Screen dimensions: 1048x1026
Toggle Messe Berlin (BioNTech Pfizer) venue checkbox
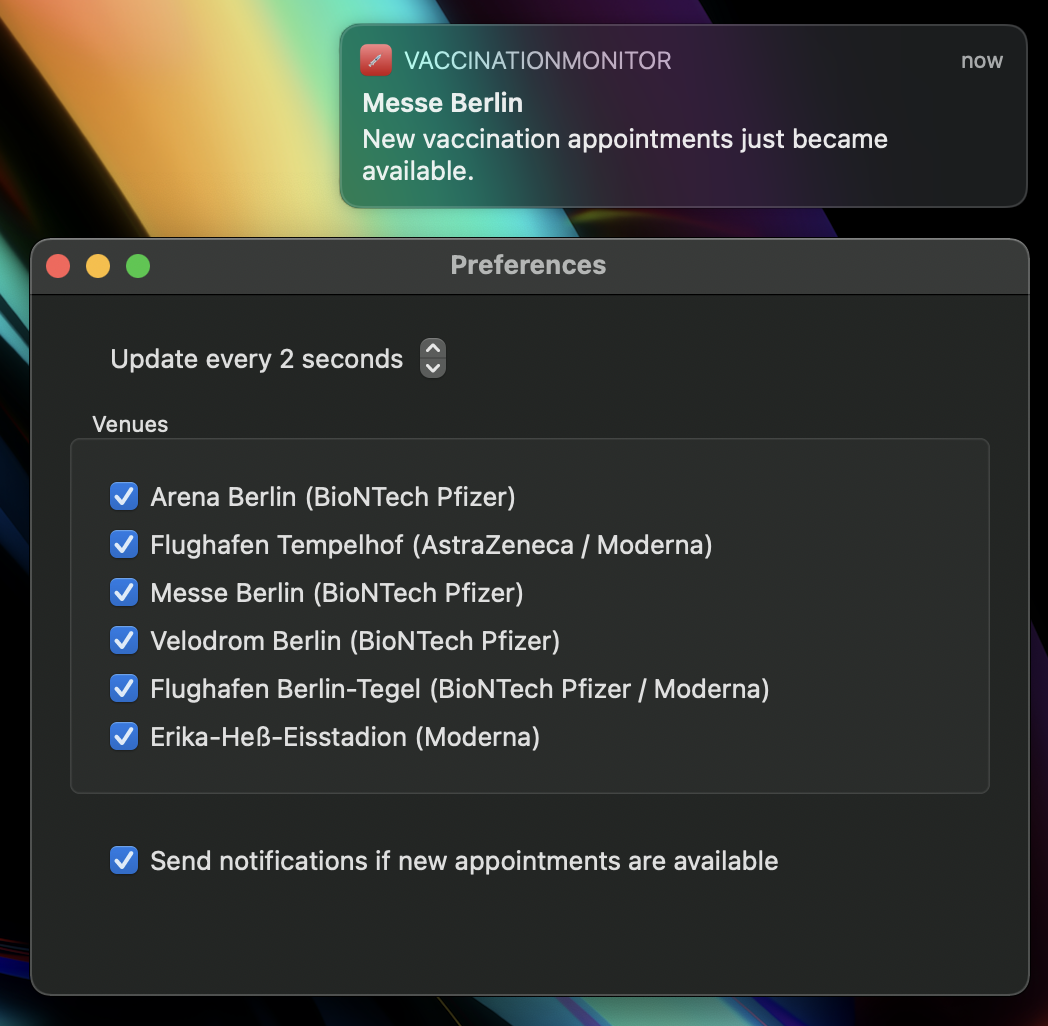[x=124, y=593]
